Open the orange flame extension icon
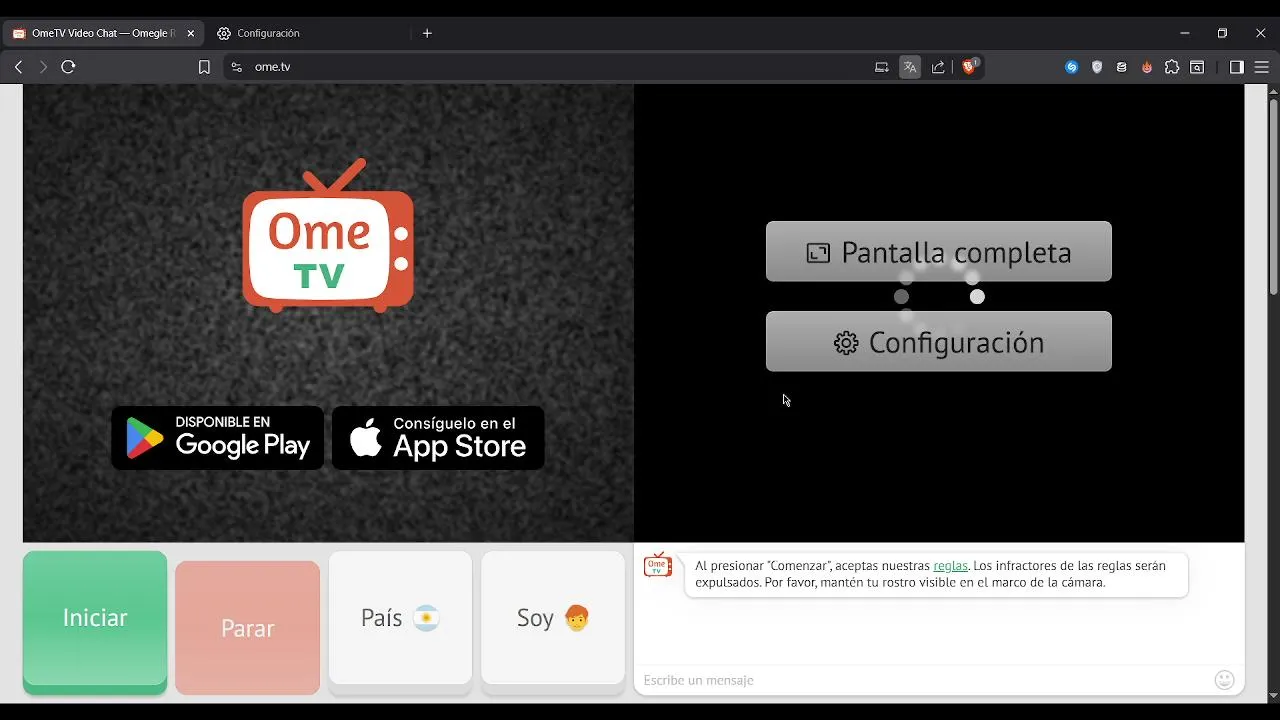 [1147, 67]
